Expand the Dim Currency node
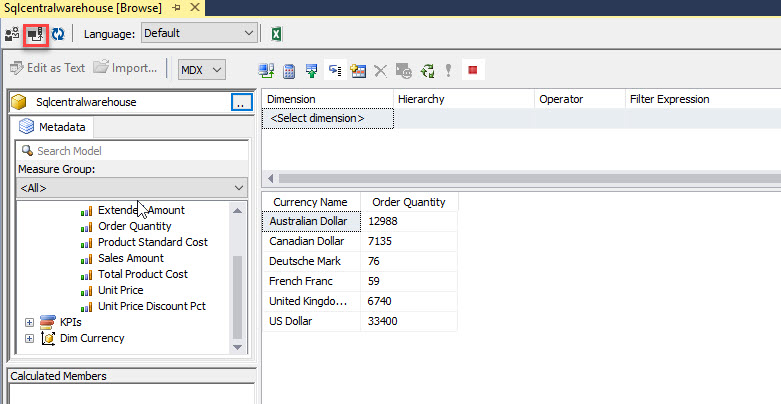This screenshot has width=781, height=404. click(29, 339)
